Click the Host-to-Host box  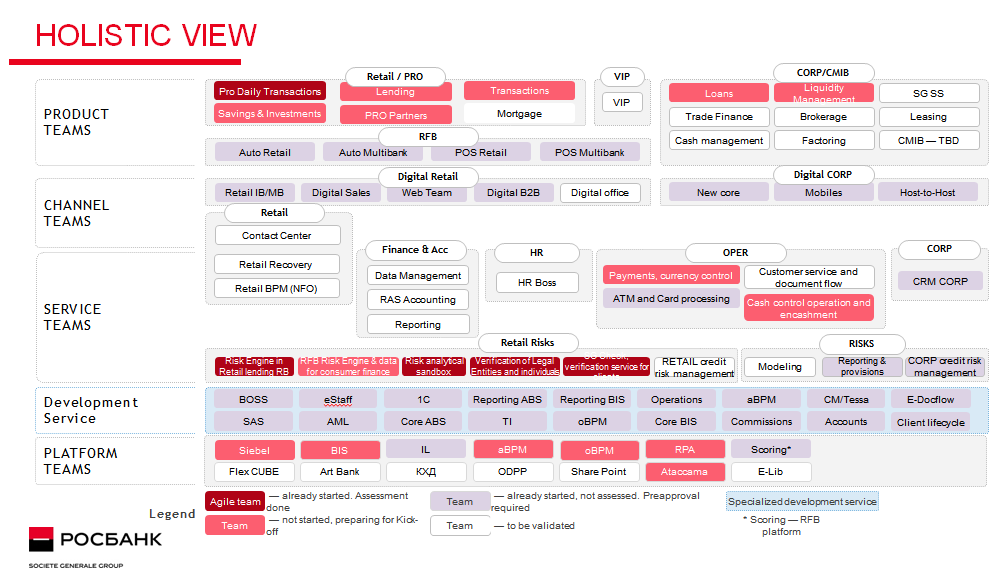(927, 192)
